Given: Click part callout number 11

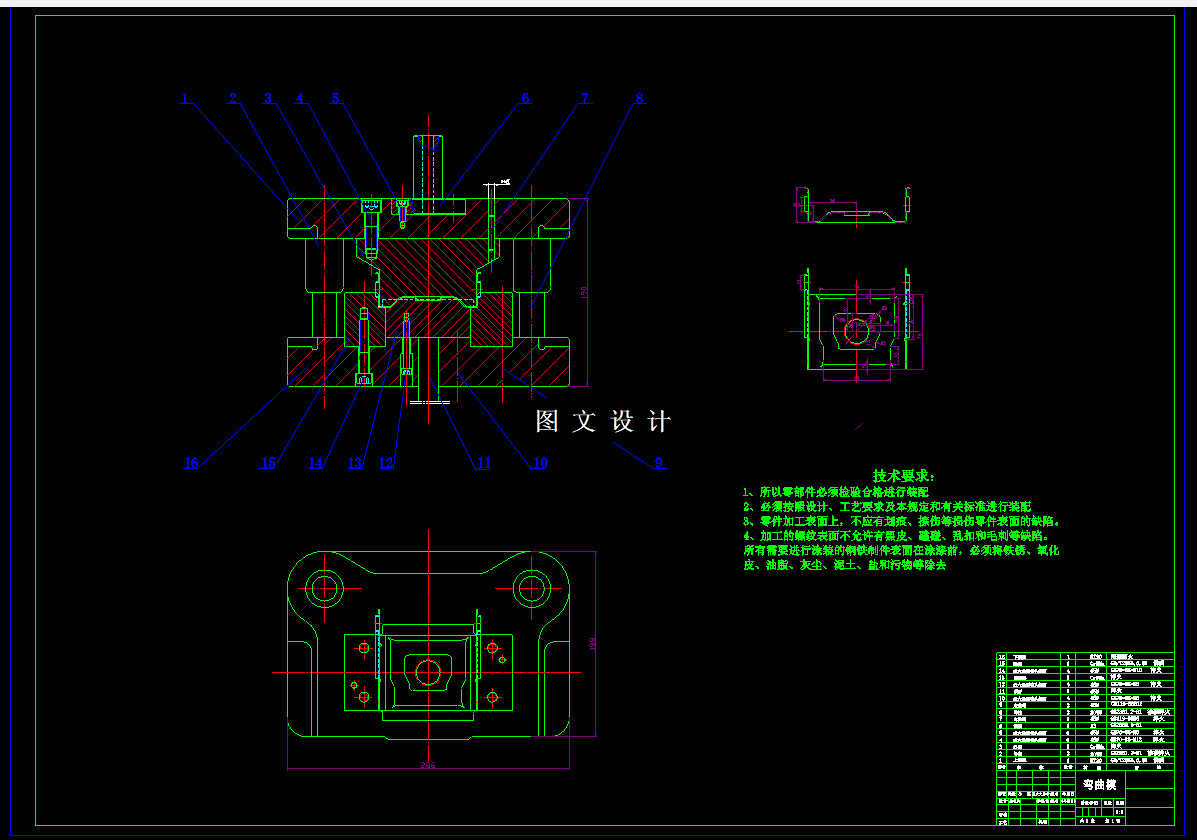Looking at the screenshot, I should point(483,463).
